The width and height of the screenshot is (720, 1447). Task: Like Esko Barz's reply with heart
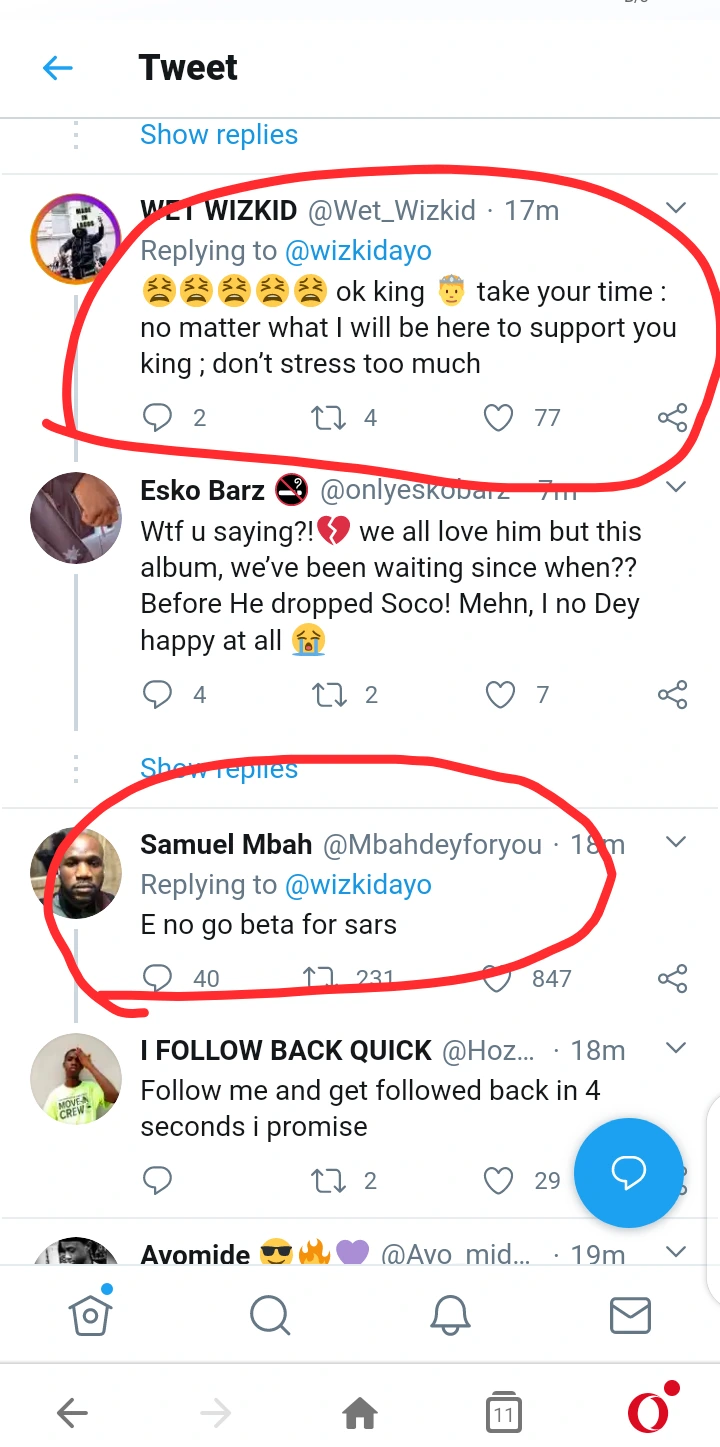(x=499, y=695)
